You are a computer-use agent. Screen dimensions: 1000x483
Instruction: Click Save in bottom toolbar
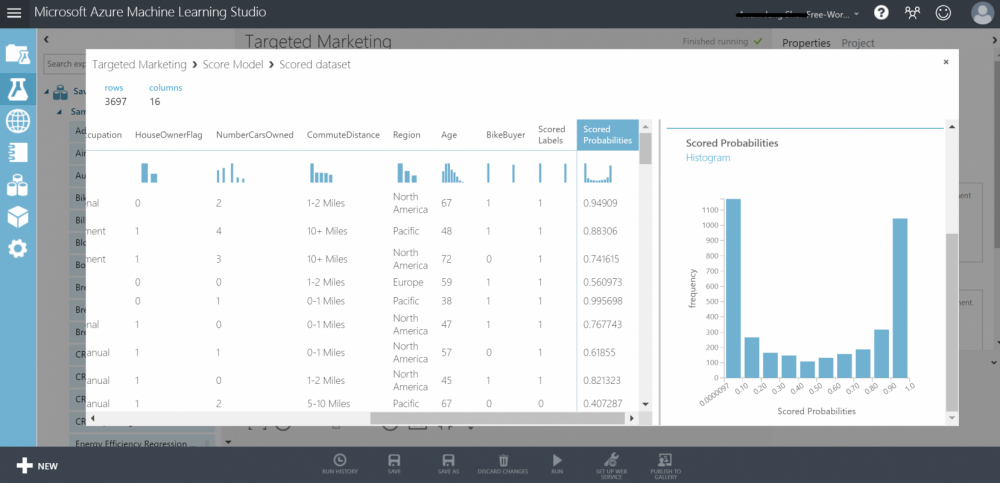click(x=394, y=464)
